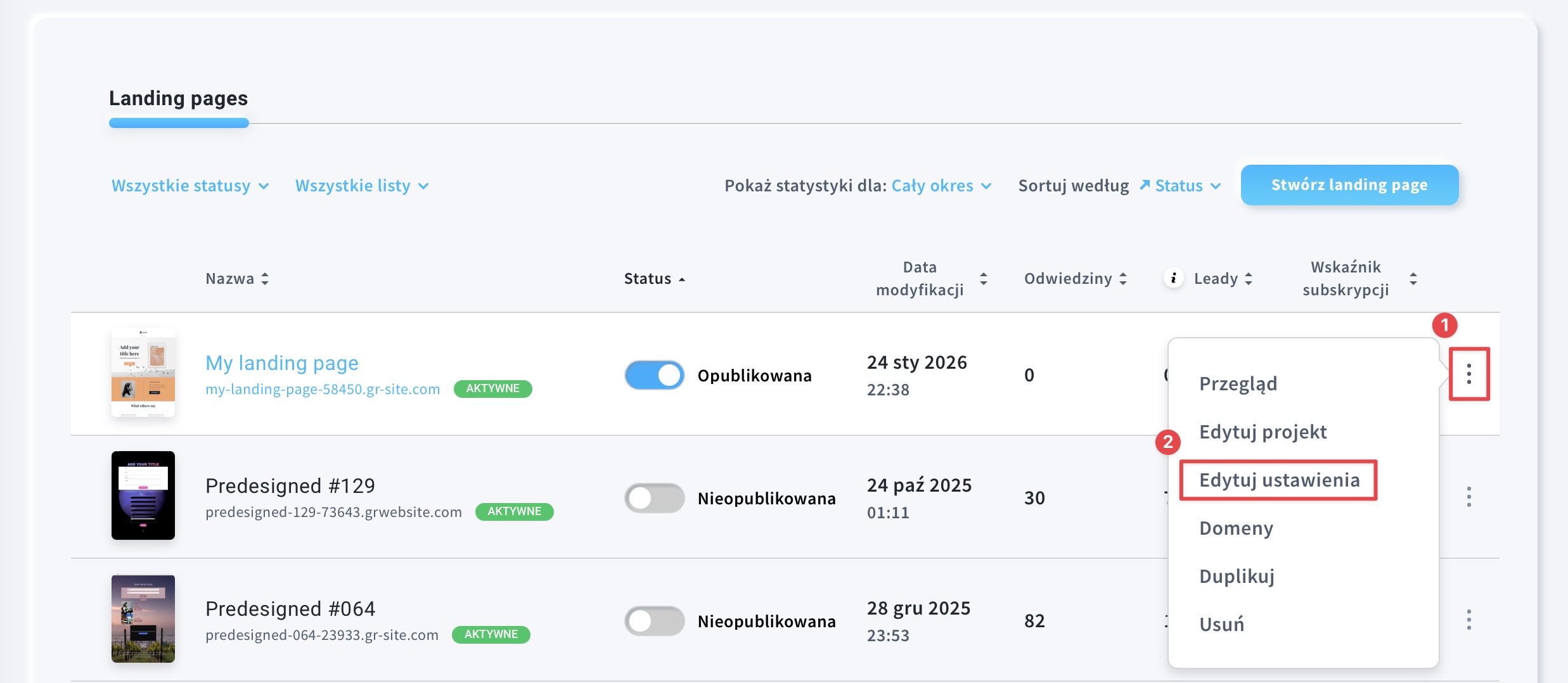
Task: Expand the Wszystkie statusy filter
Action: pyautogui.click(x=190, y=186)
